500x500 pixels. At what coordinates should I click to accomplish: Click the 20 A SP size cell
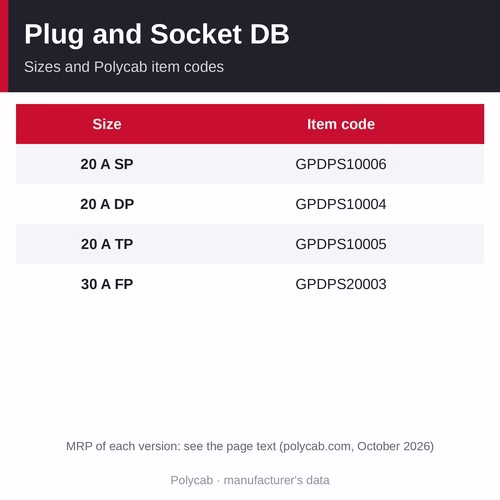[x=107, y=164]
